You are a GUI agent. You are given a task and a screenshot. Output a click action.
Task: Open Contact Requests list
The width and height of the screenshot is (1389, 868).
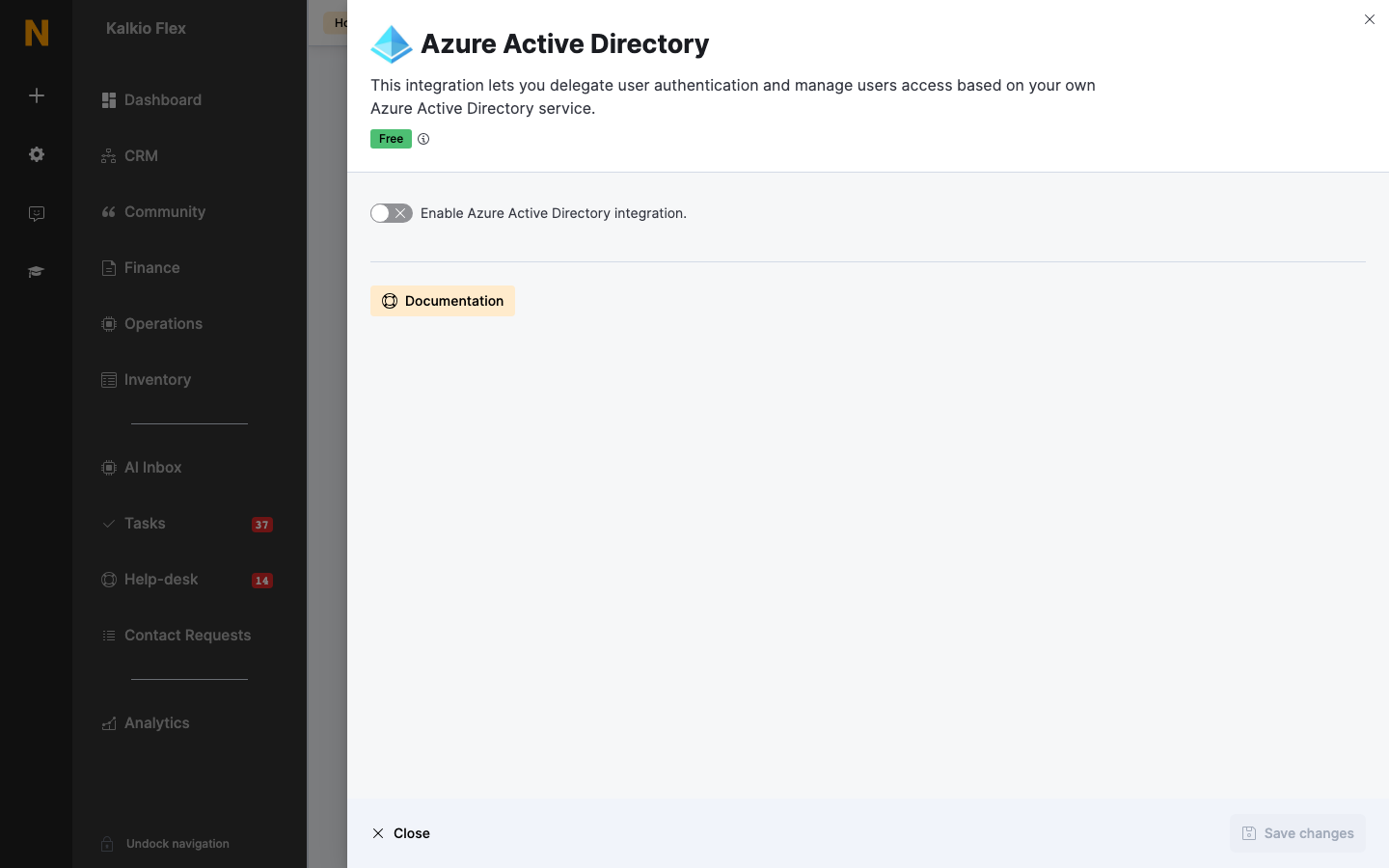point(189,636)
